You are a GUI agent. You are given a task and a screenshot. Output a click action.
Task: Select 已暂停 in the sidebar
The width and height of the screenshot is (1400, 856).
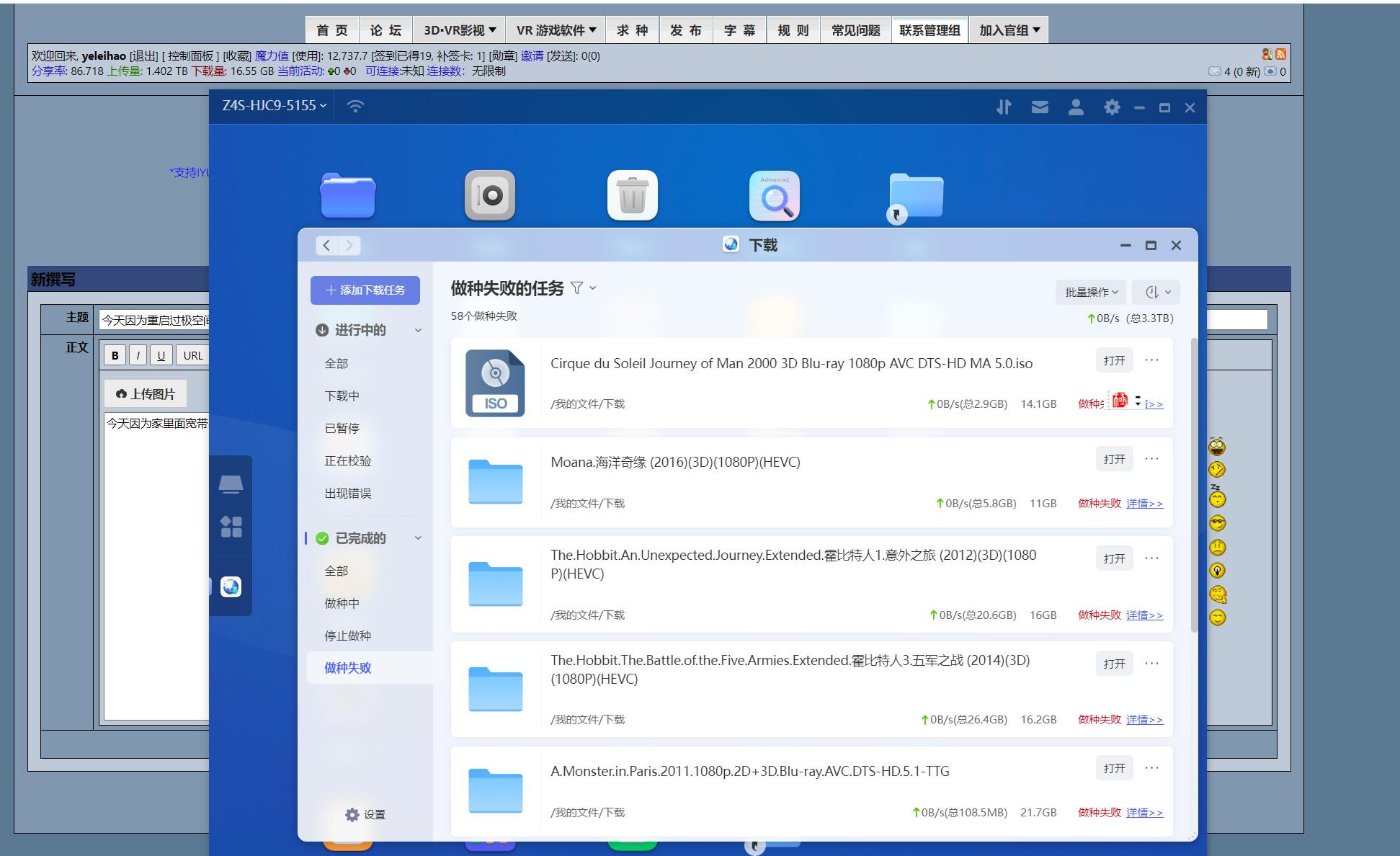(342, 428)
